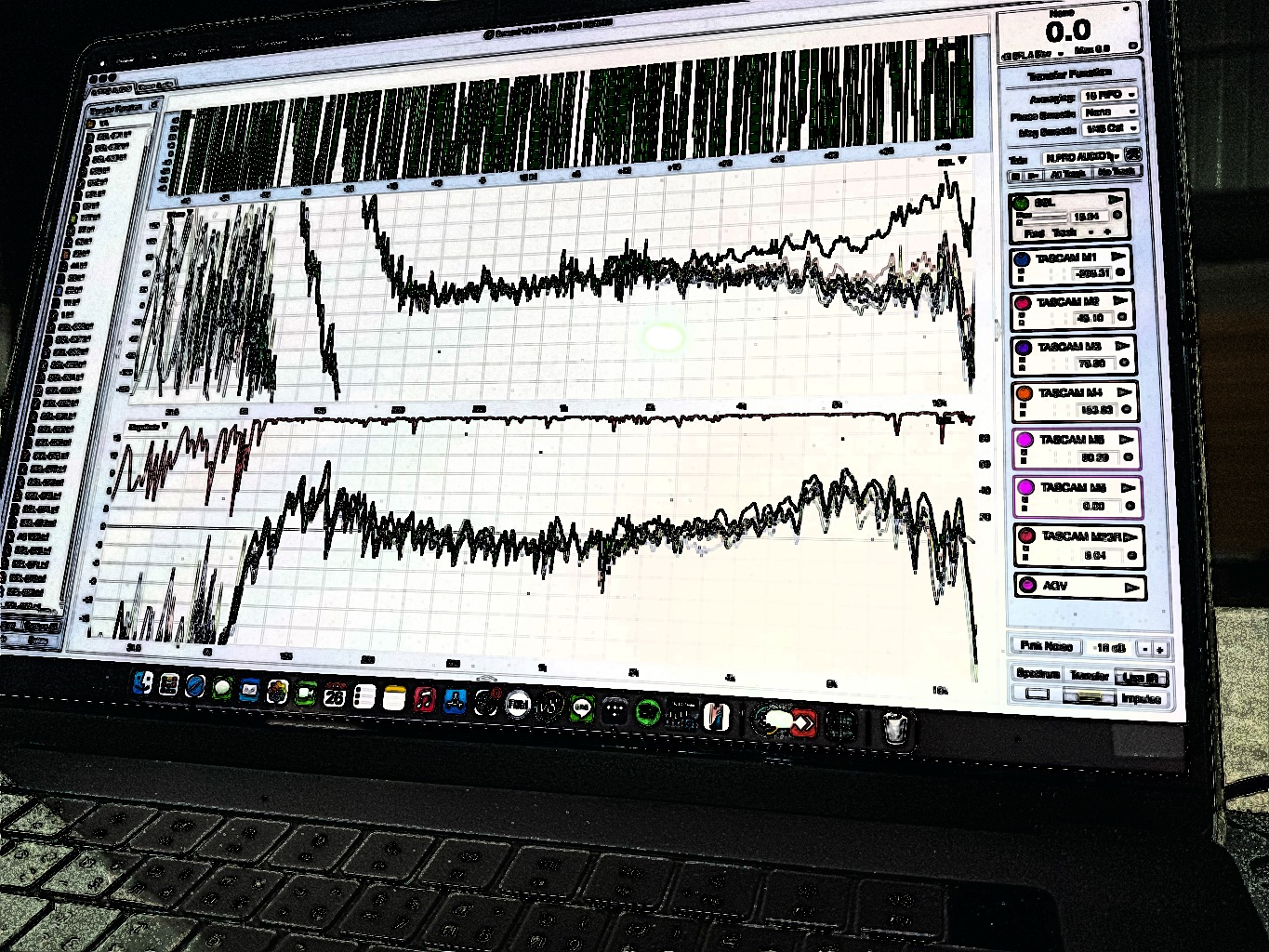The image size is (1269, 952).
Task: Start the SSL measurement play arrow
Action: coord(1115,200)
